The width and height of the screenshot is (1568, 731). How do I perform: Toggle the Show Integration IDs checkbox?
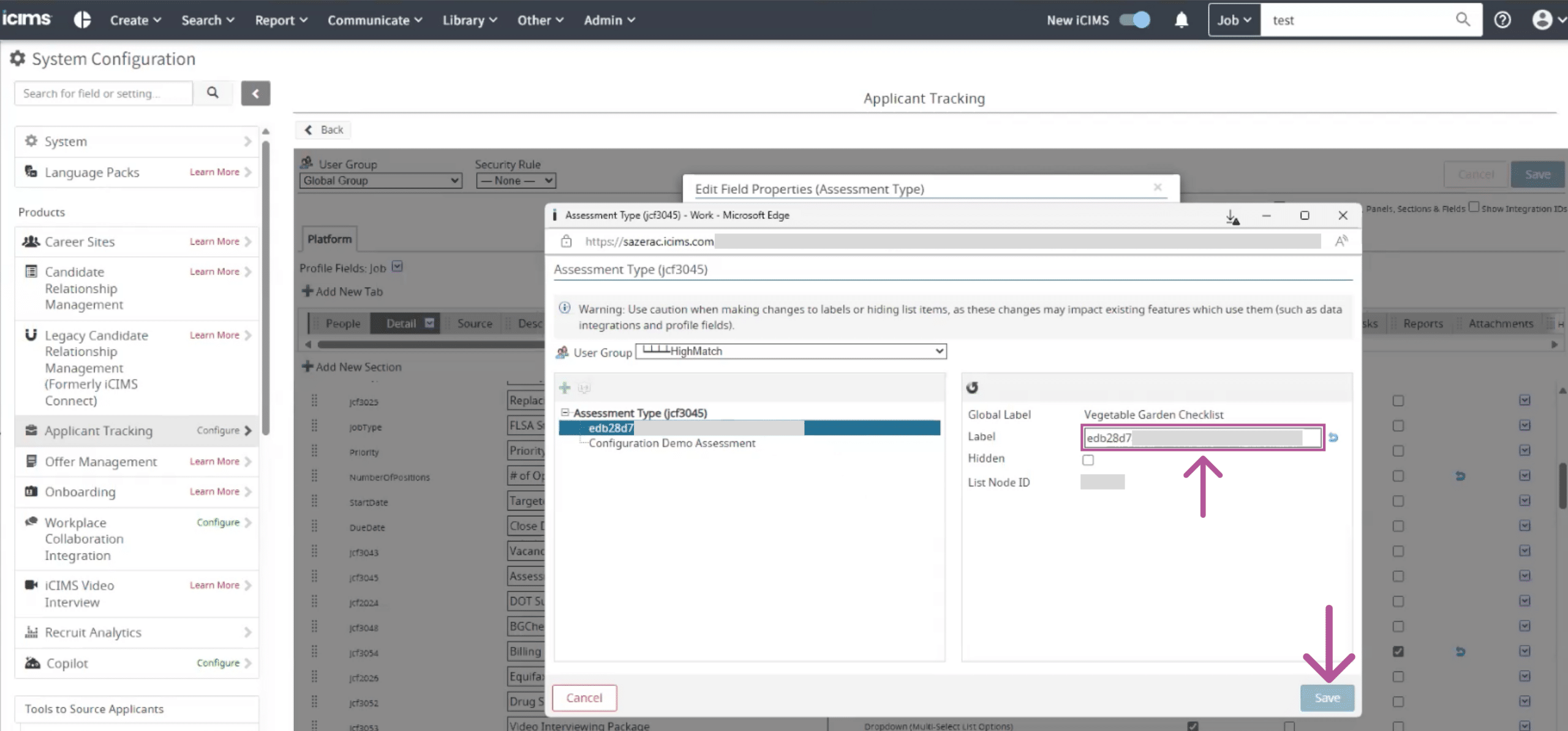click(1474, 207)
